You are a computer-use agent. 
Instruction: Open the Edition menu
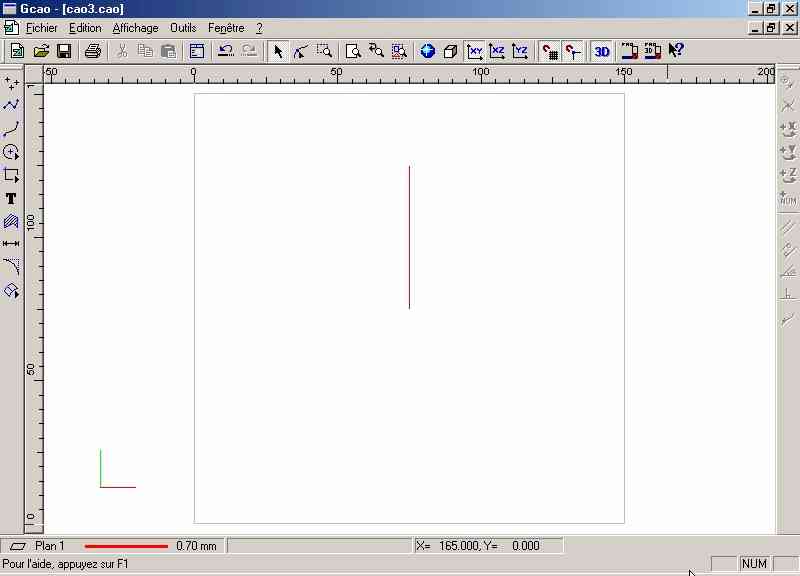[x=85, y=28]
